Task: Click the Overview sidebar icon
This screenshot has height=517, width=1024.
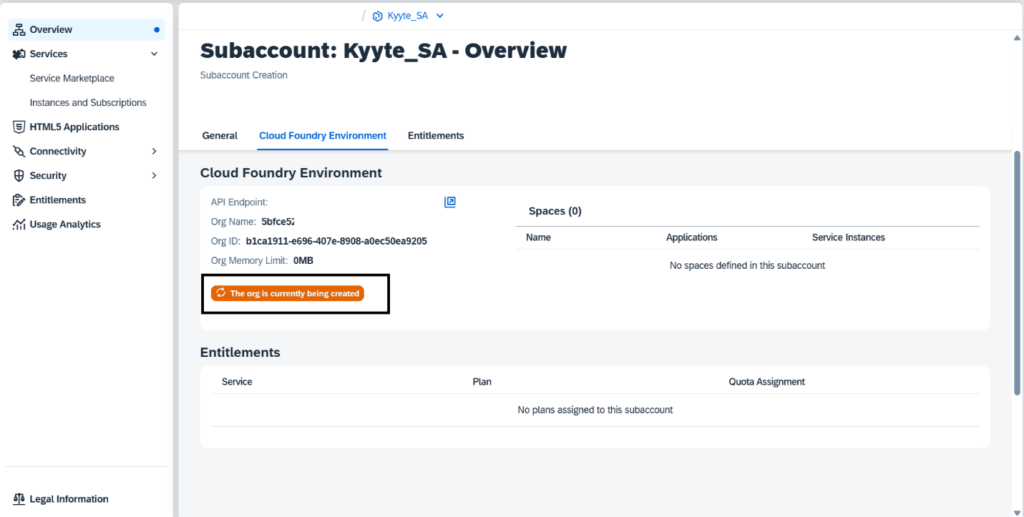Action: click(19, 29)
